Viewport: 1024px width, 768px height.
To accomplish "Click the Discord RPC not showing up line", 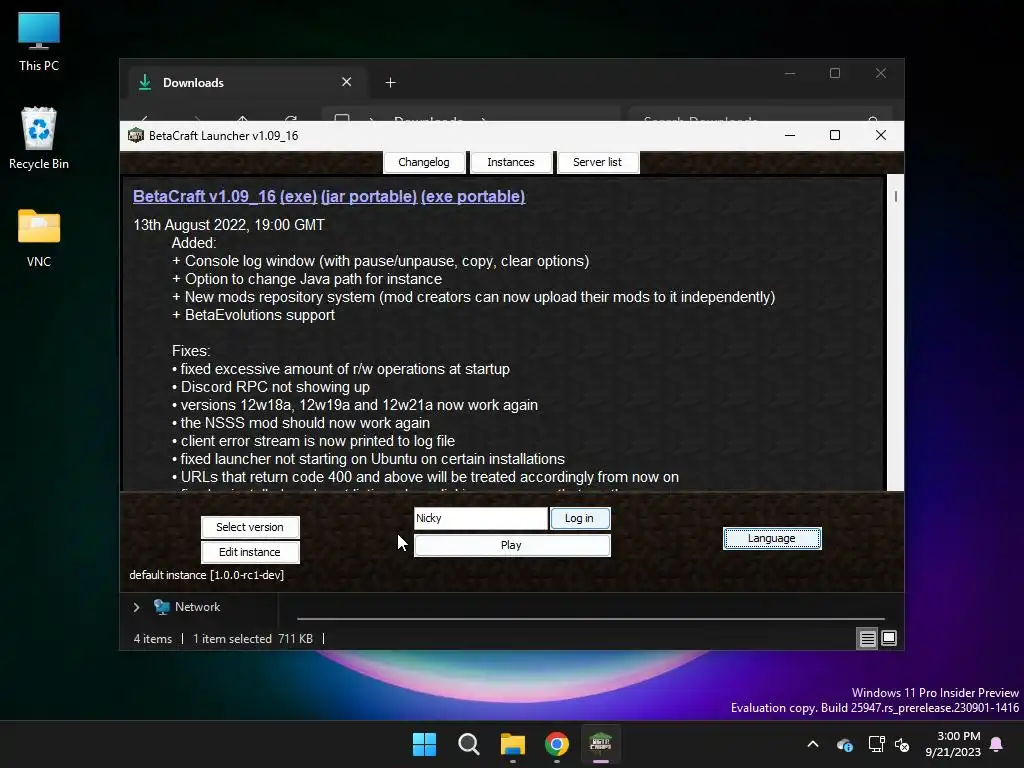I will click(271, 387).
